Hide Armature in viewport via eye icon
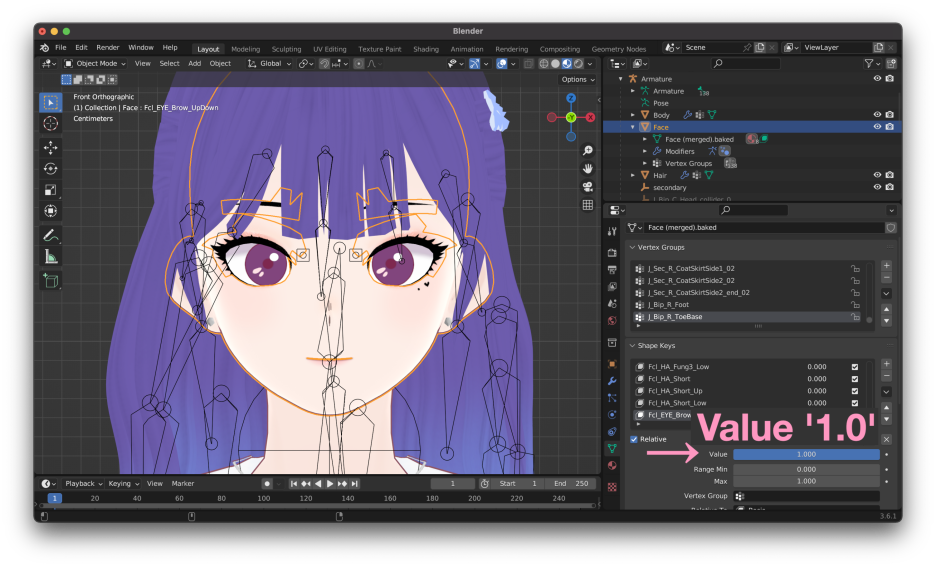The height and width of the screenshot is (567, 936). (x=877, y=78)
